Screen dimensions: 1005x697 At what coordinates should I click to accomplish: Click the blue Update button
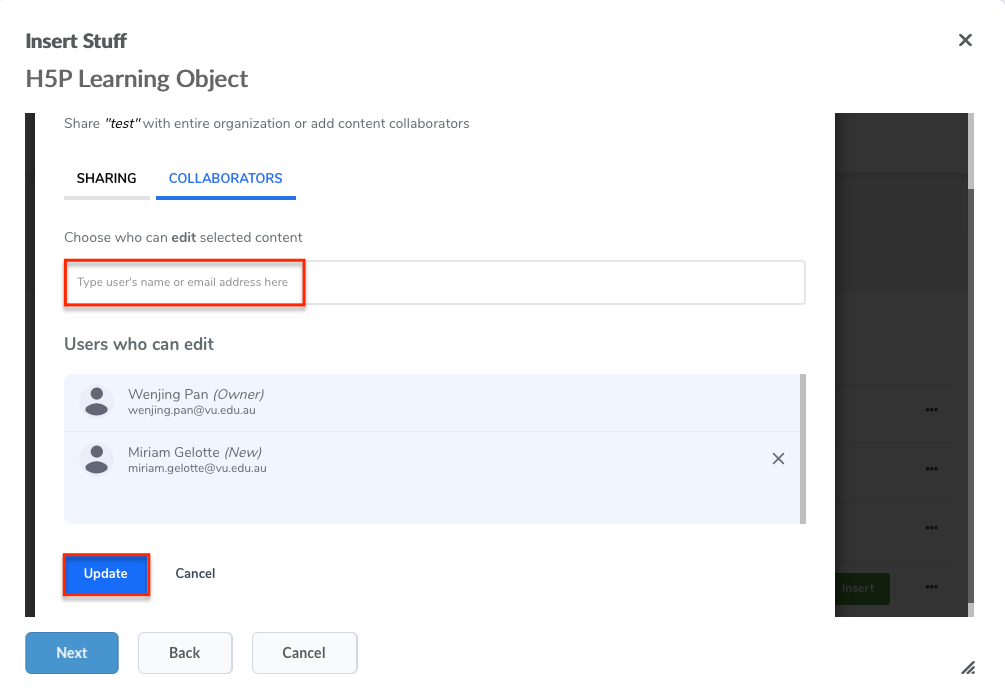[x=106, y=574]
